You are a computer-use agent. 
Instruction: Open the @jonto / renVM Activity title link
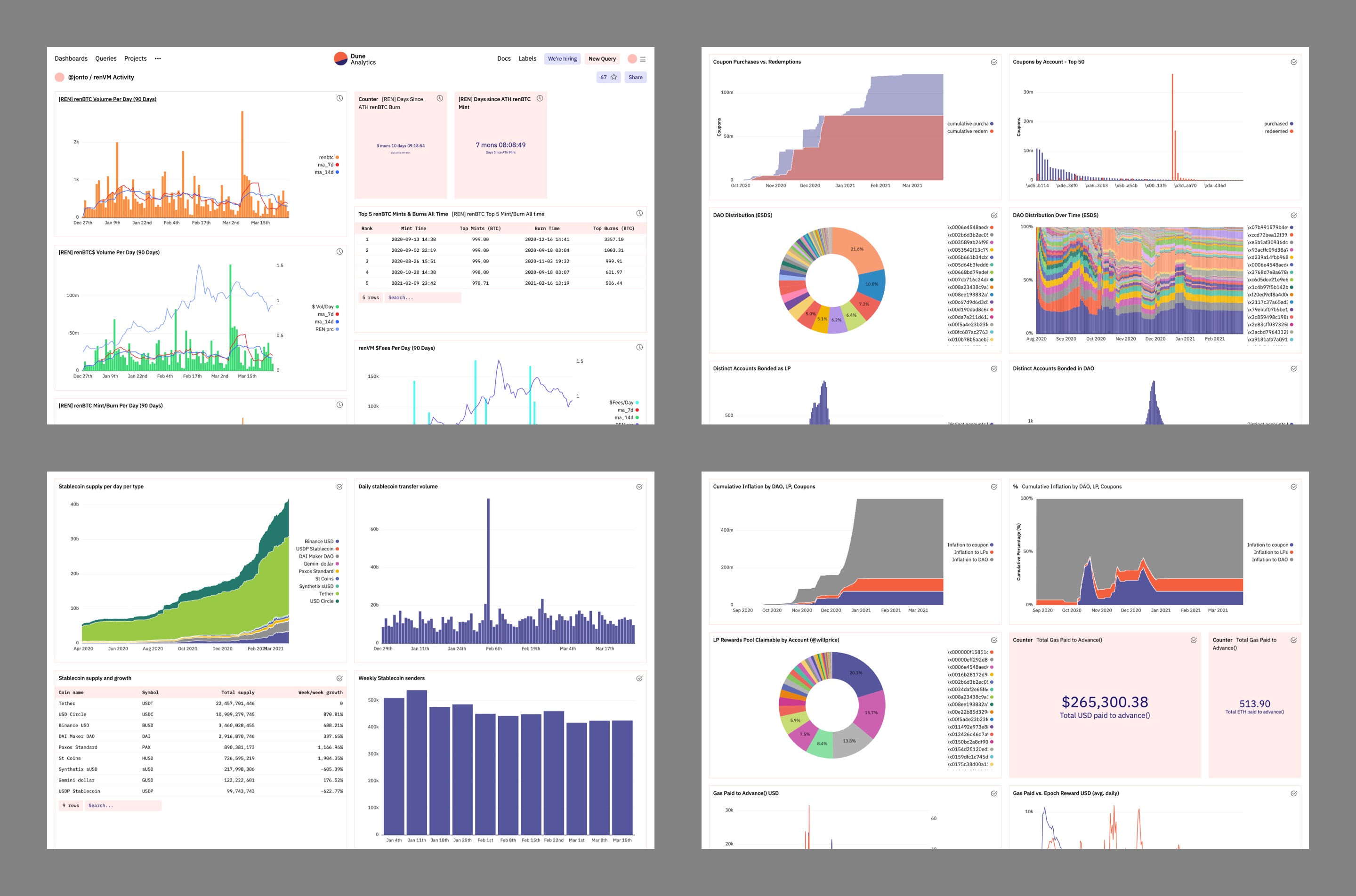(101, 77)
